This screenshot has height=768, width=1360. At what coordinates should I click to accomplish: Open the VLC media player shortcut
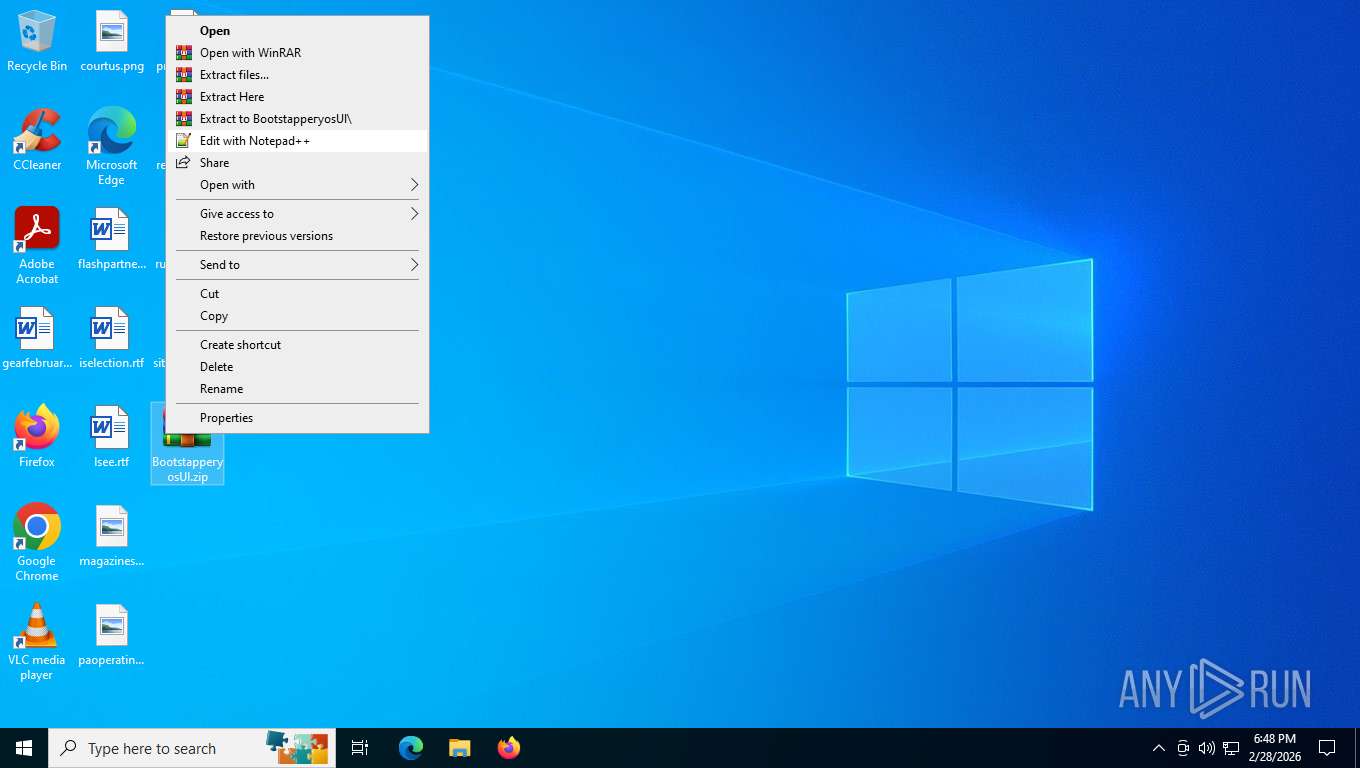tap(37, 642)
